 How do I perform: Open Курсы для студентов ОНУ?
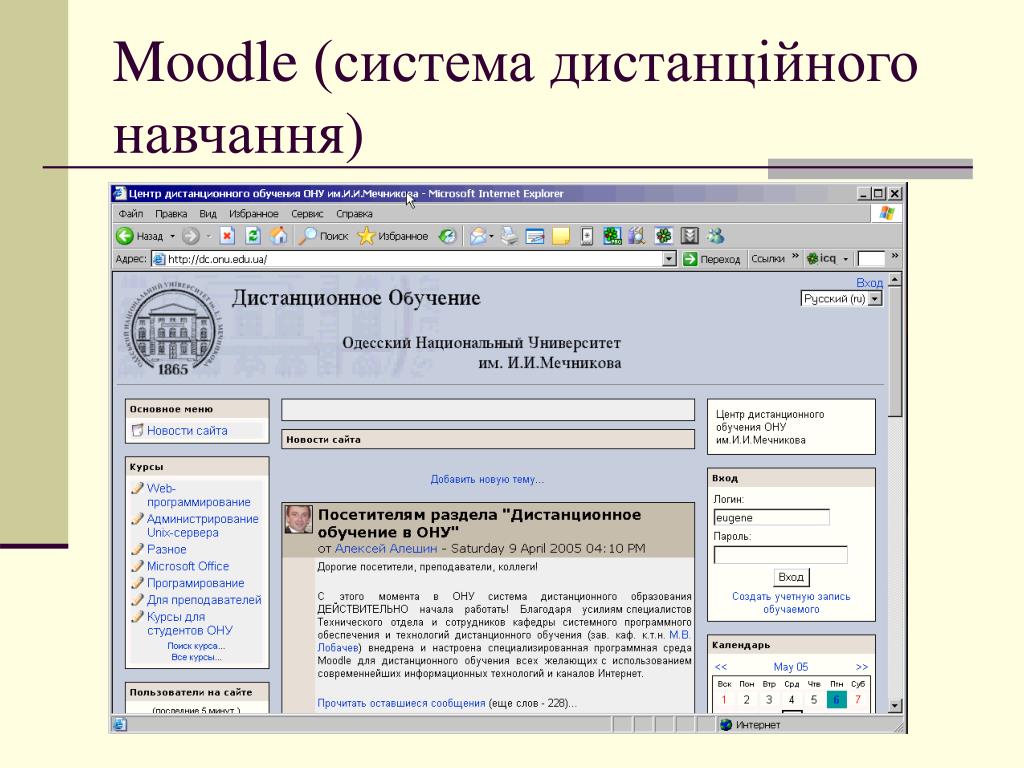(x=189, y=624)
